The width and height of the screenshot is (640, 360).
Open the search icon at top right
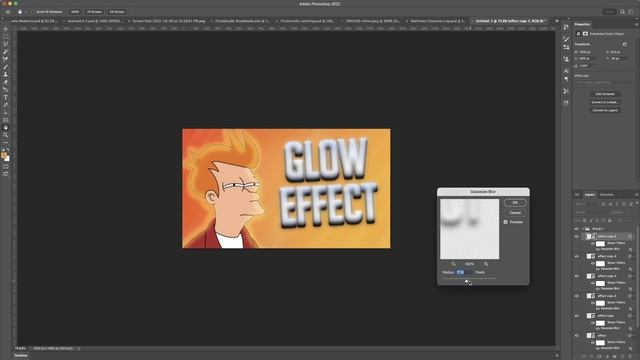click(x=622, y=12)
